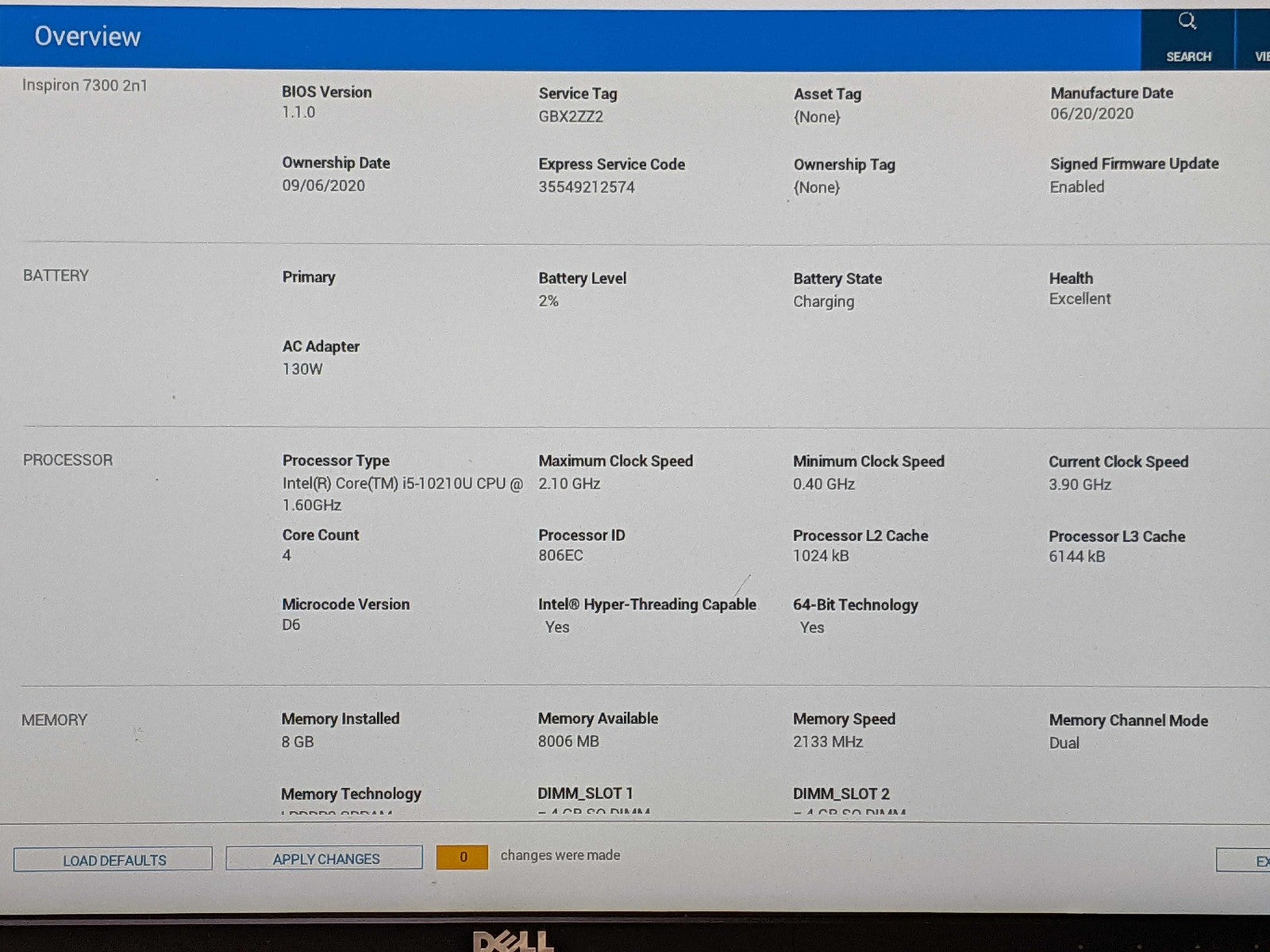The width and height of the screenshot is (1270, 952).
Task: Select Battery Level value 2%
Action: (x=548, y=301)
